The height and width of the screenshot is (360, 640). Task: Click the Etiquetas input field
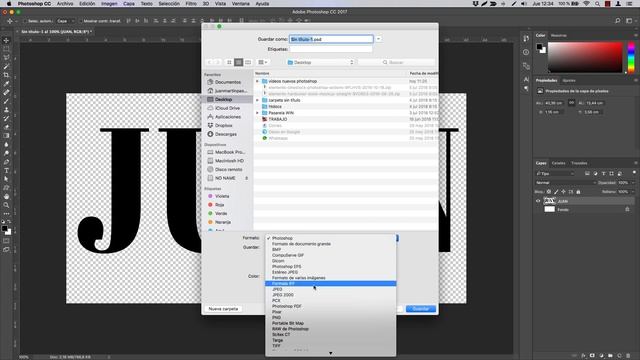click(331, 49)
